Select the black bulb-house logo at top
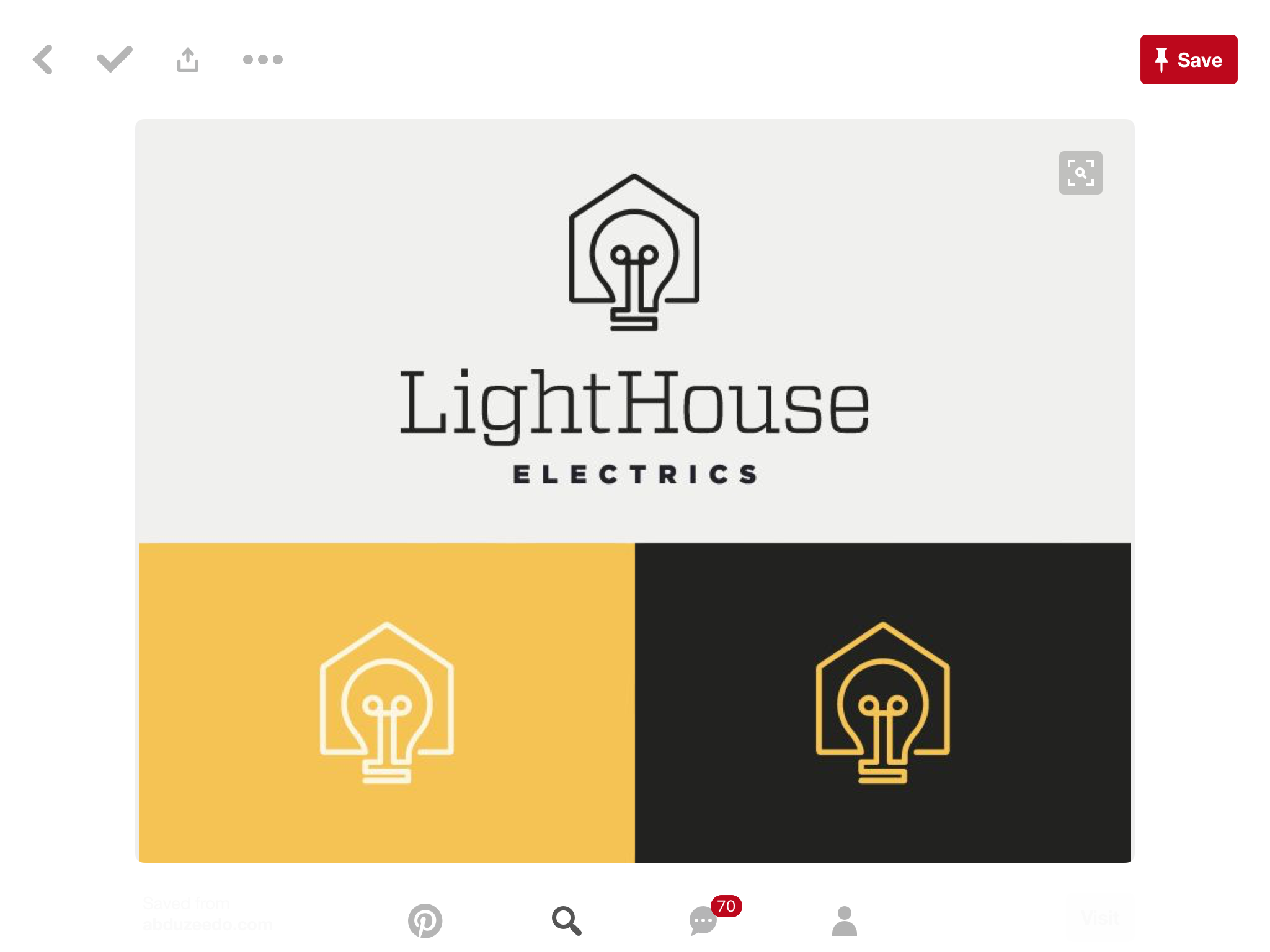The width and height of the screenshot is (1270, 952). [x=634, y=252]
